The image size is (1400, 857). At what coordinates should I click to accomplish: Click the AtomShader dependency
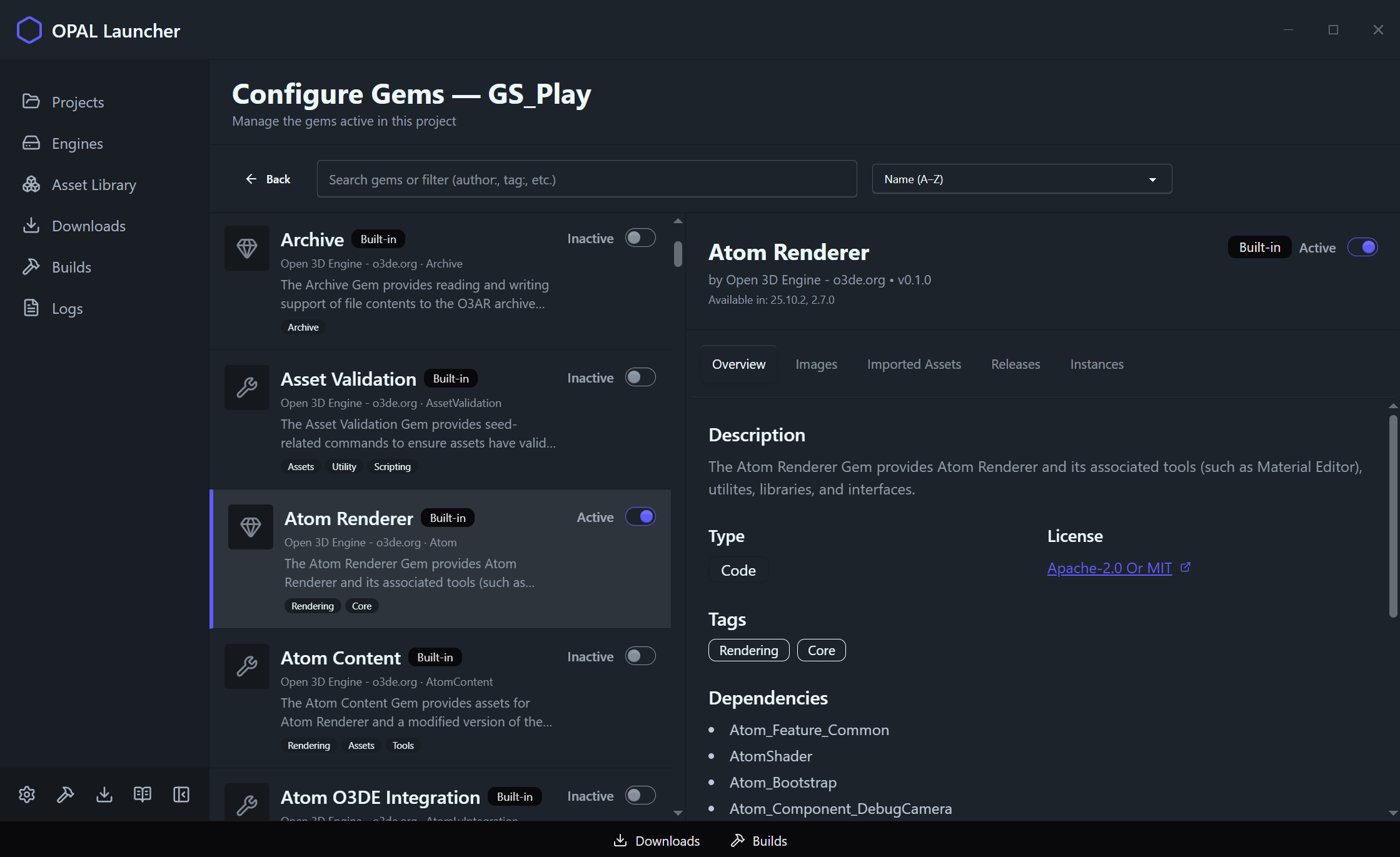click(x=771, y=756)
